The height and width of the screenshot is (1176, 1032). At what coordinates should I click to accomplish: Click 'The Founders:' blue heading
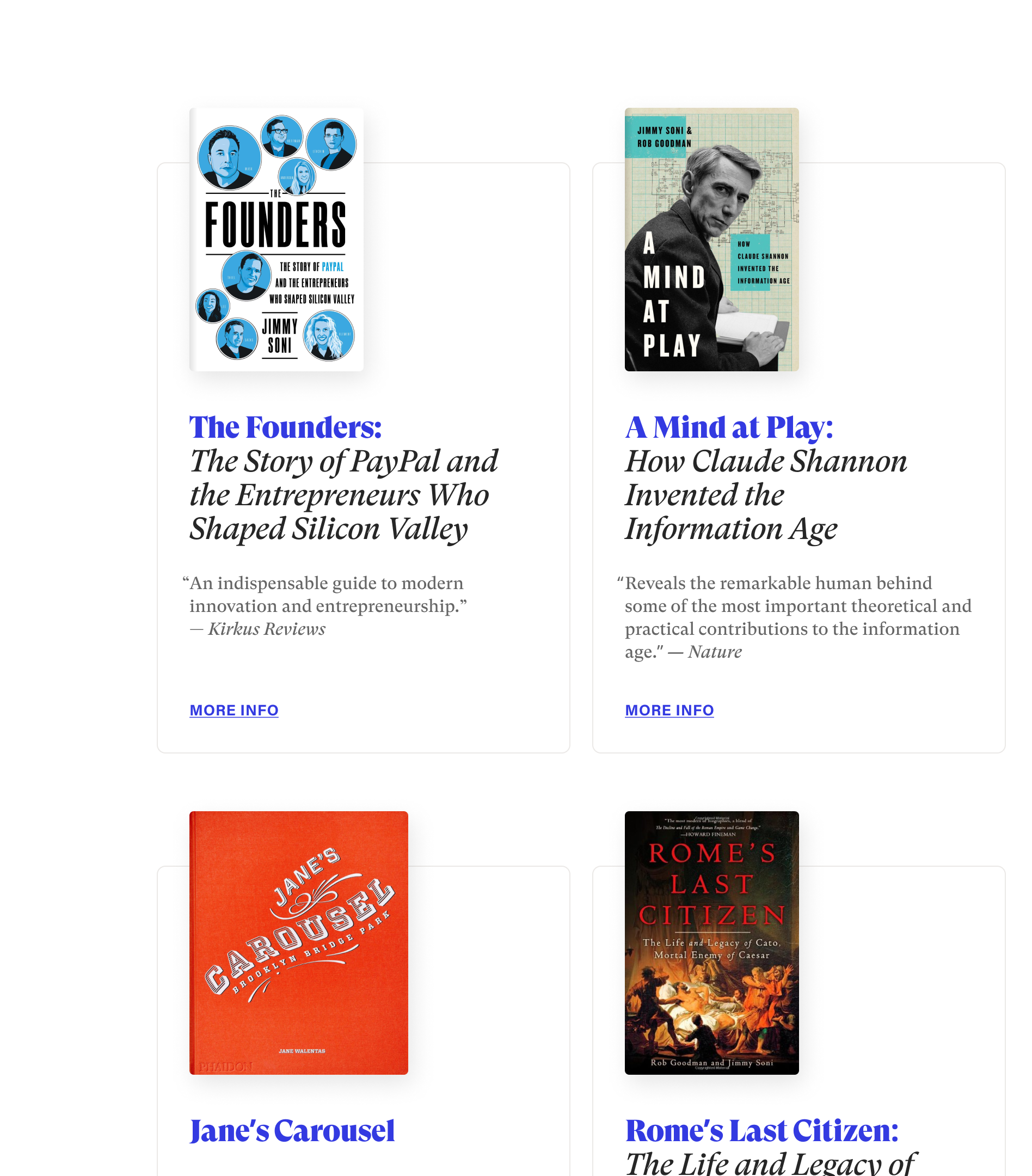(285, 427)
